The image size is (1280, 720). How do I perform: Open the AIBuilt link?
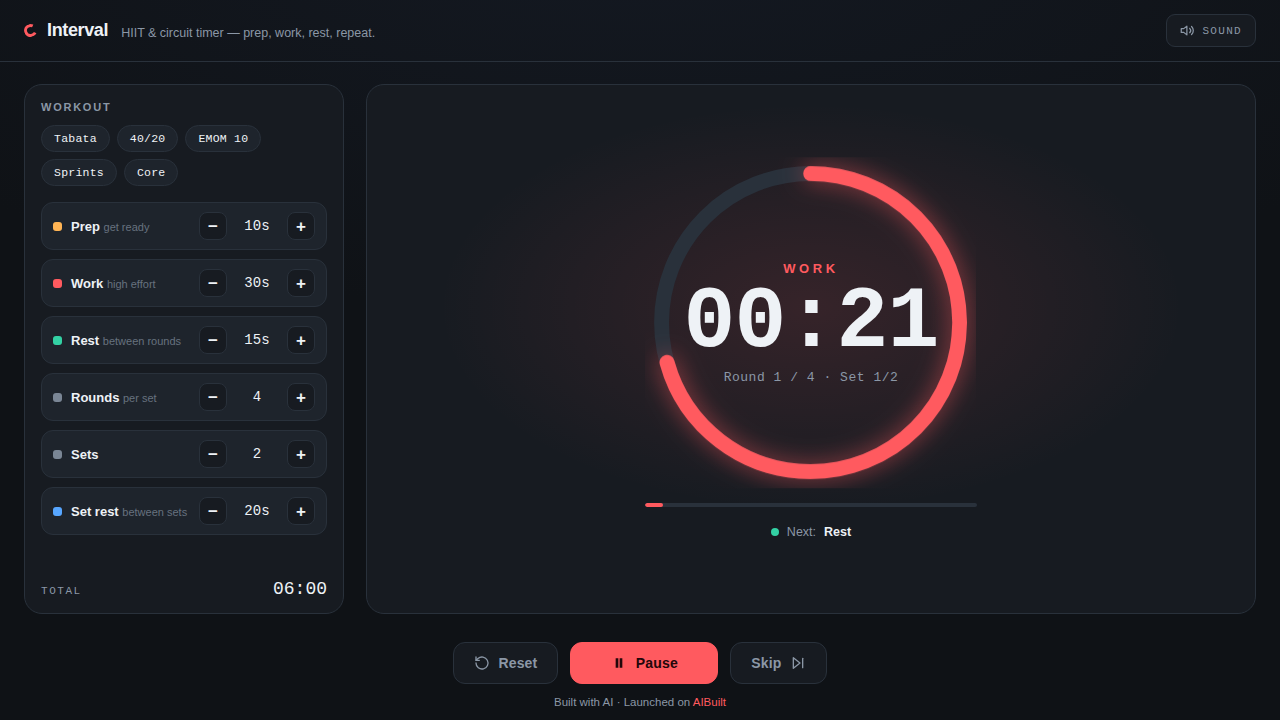[x=709, y=702]
